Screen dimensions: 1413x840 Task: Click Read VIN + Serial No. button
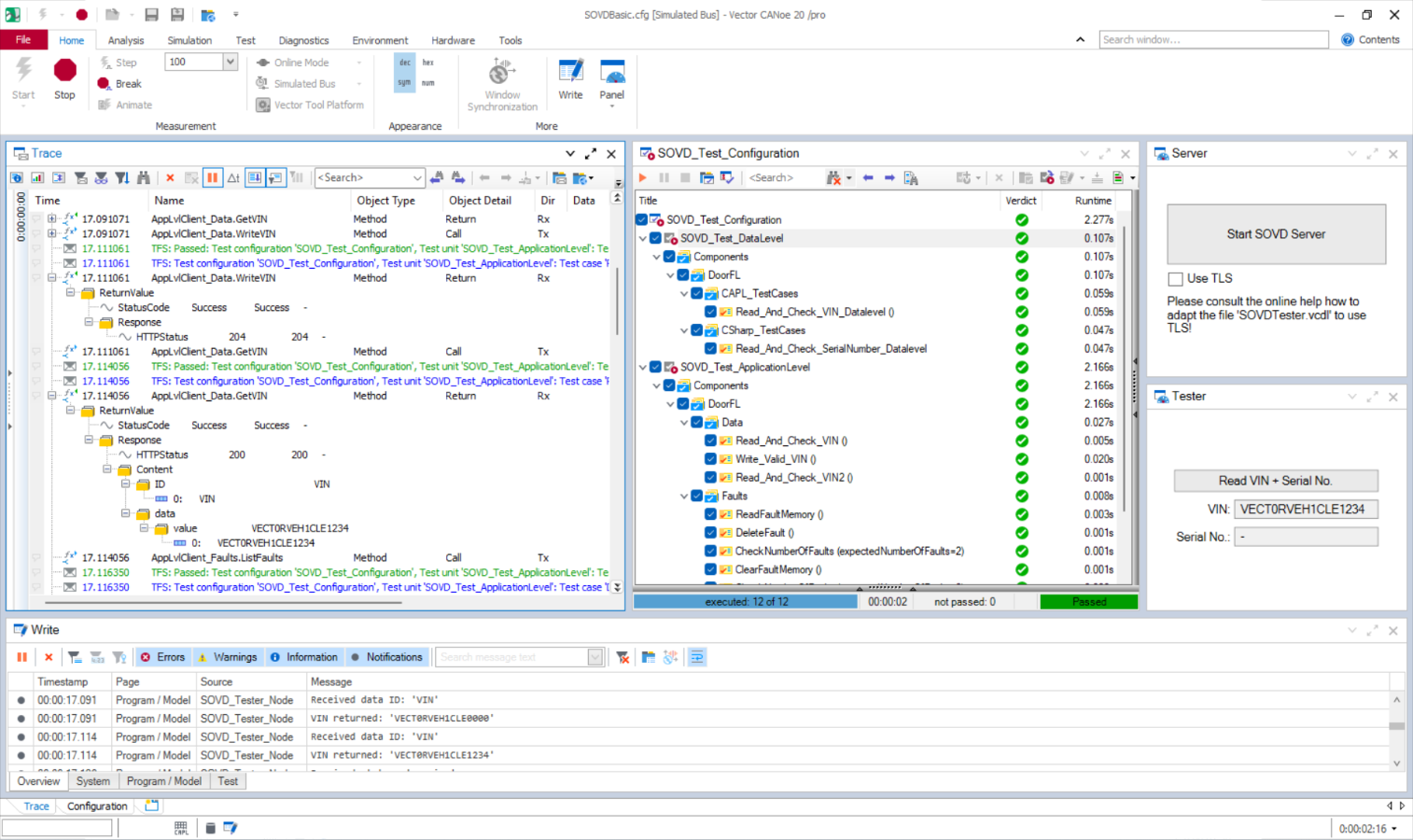[1276, 481]
